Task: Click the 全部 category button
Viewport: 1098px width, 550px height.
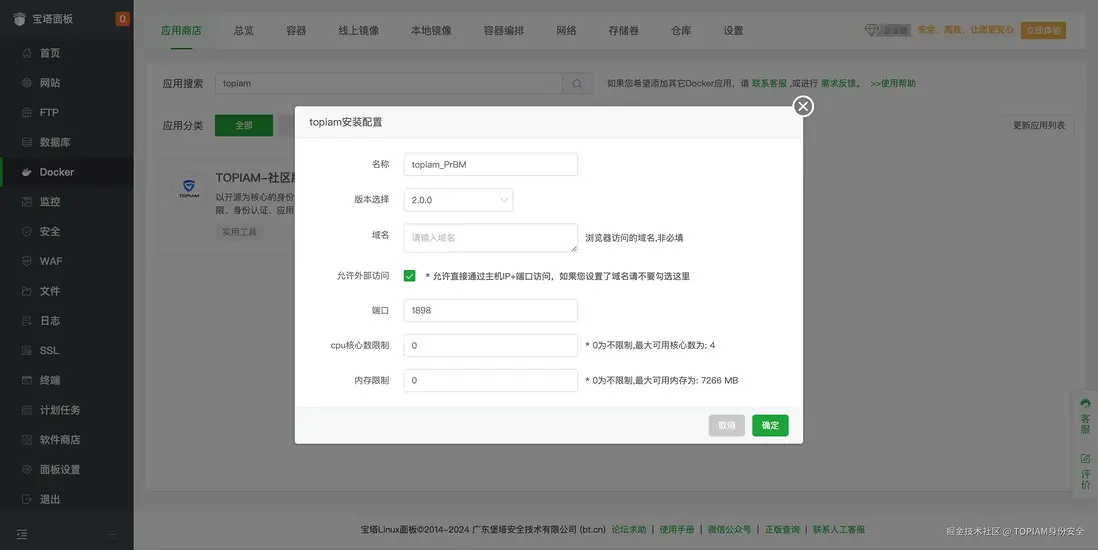Action: tap(244, 125)
